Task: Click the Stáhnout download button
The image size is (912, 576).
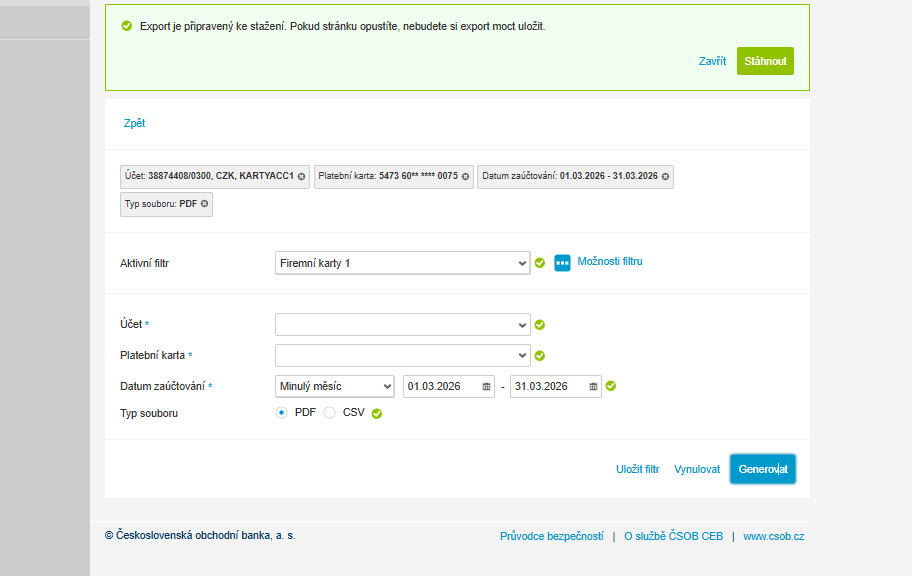Action: (765, 61)
